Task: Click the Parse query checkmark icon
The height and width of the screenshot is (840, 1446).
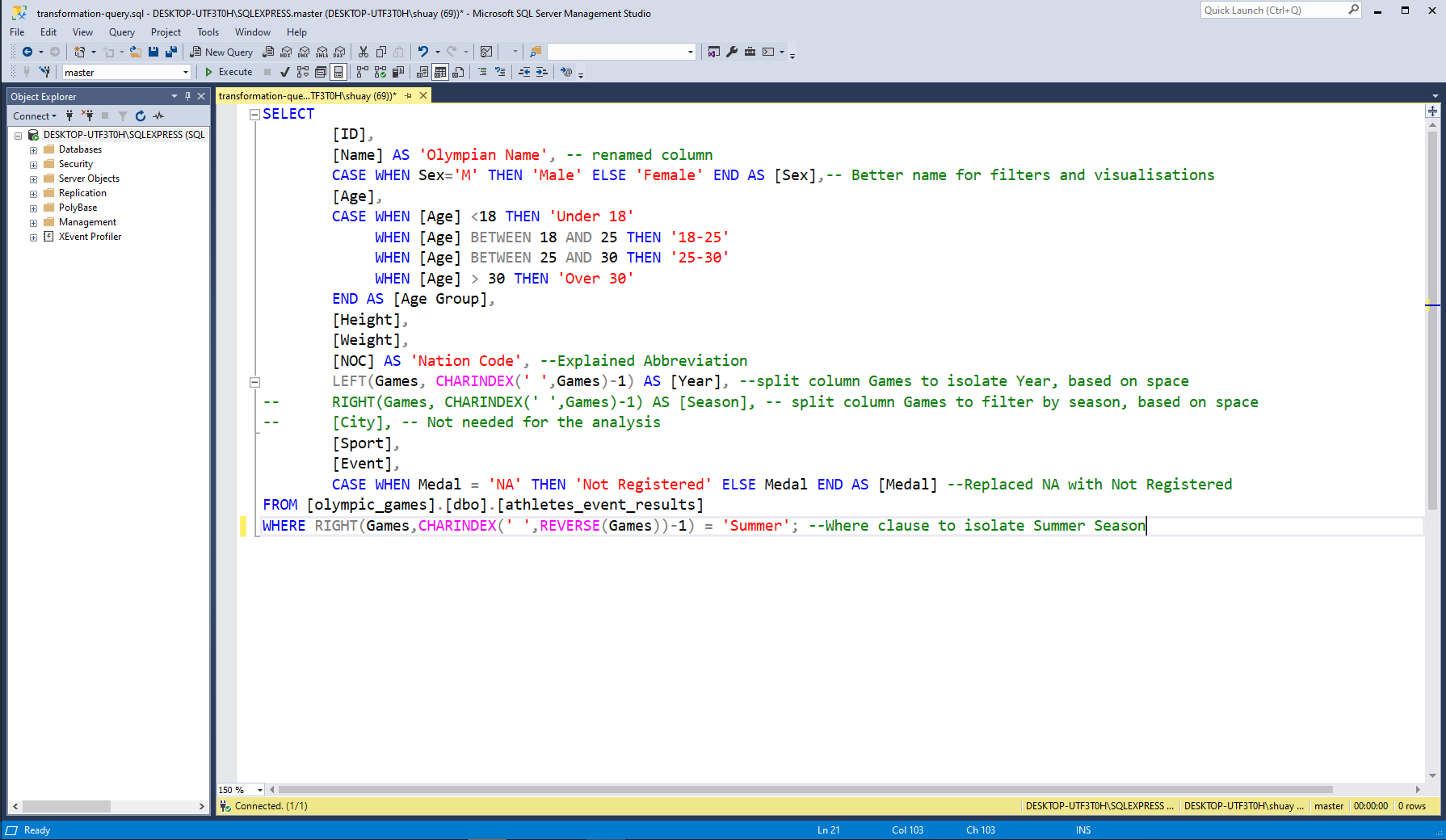Action: point(284,72)
